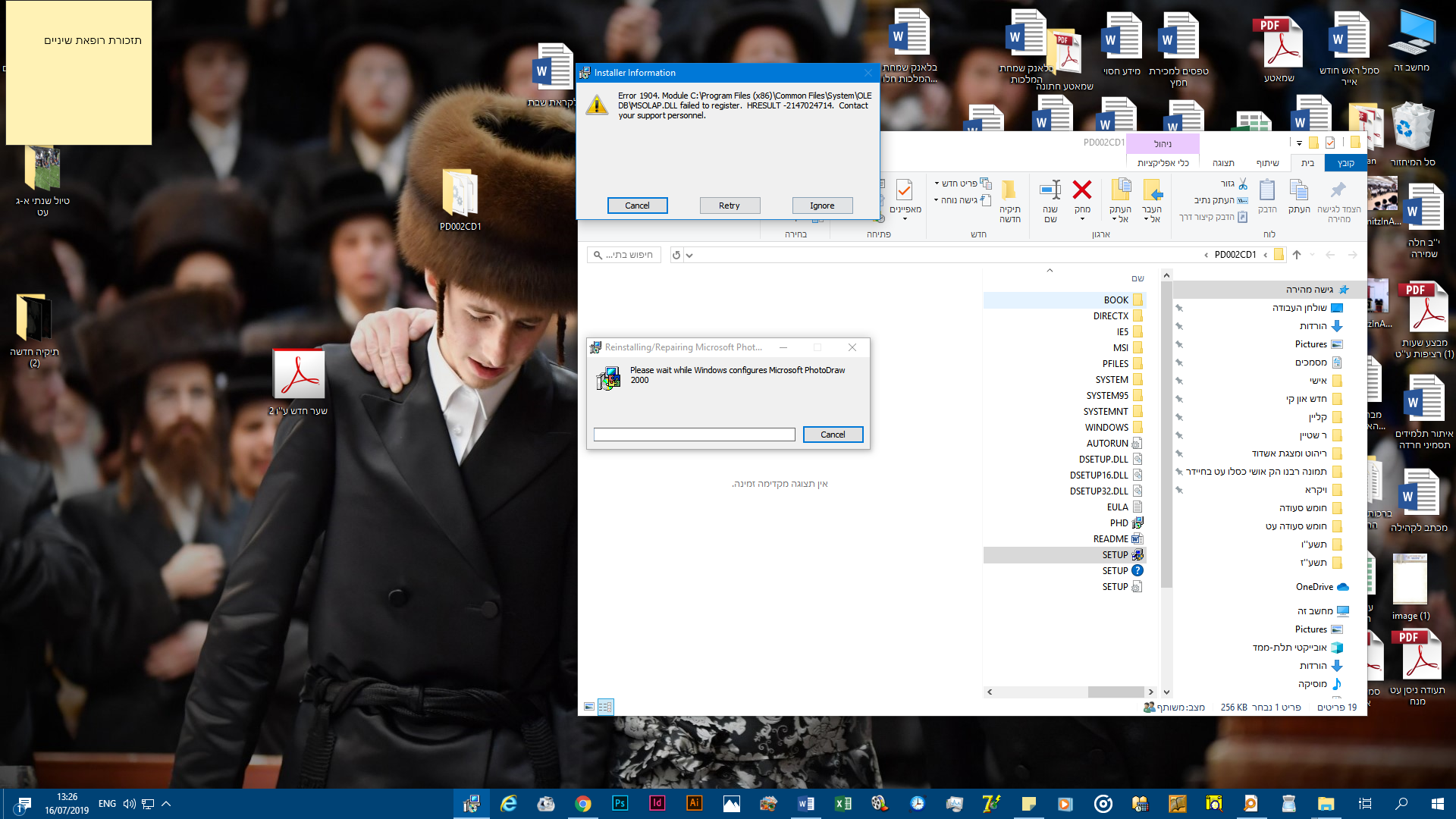
Task: Expand the Delete button dropdown arrow
Action: [x=1082, y=219]
